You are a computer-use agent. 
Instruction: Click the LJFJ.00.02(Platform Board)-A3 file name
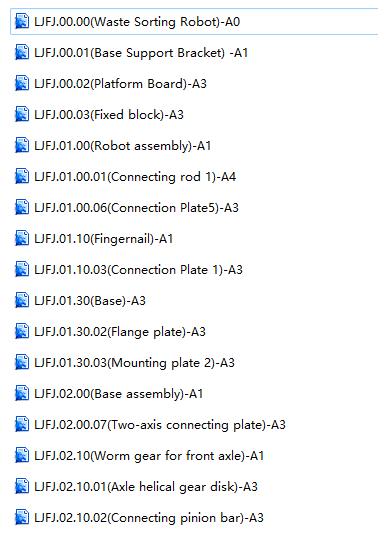(120, 84)
